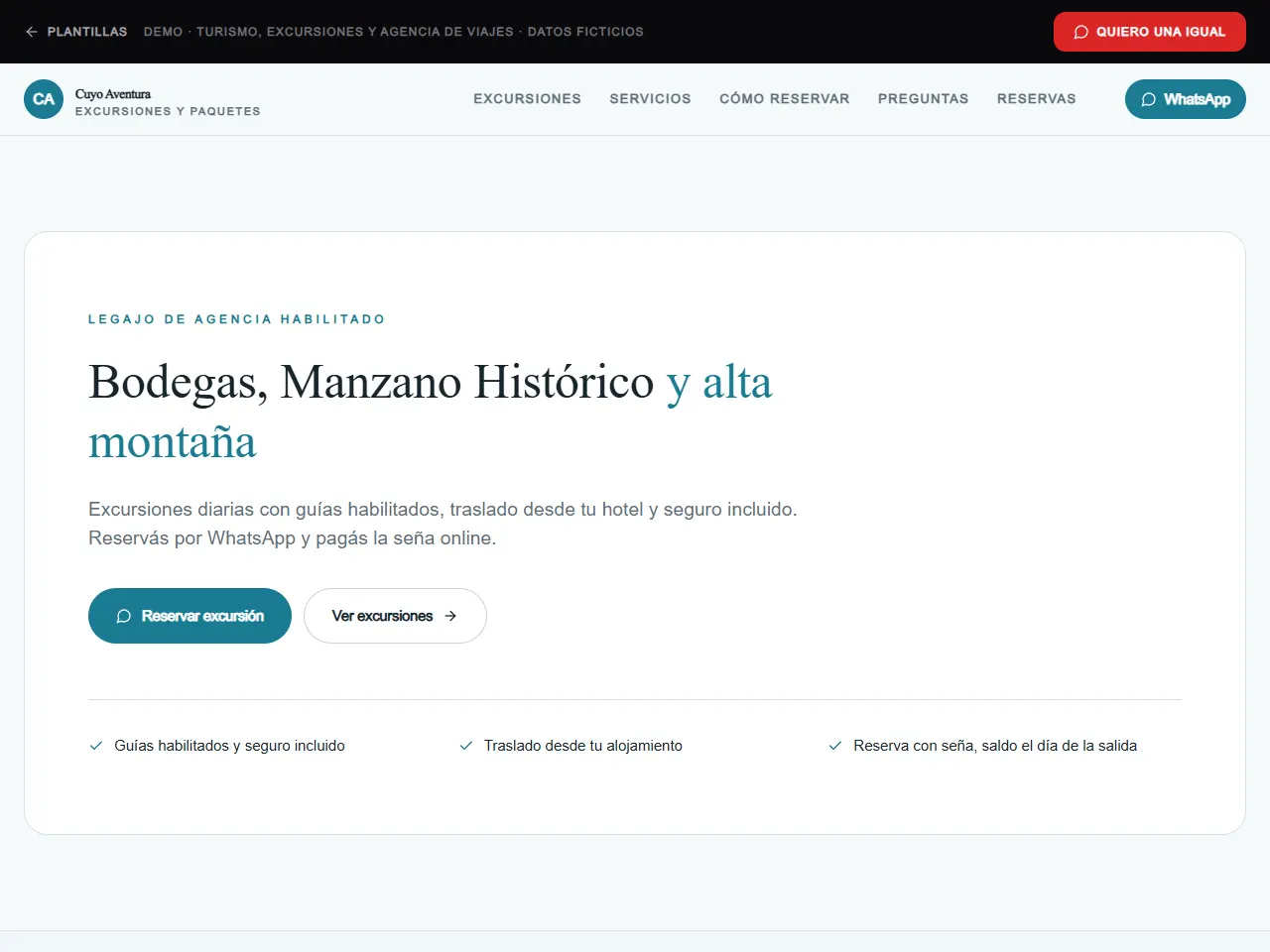Click the WhatsApp header button
This screenshot has width=1270, height=952.
point(1185,99)
